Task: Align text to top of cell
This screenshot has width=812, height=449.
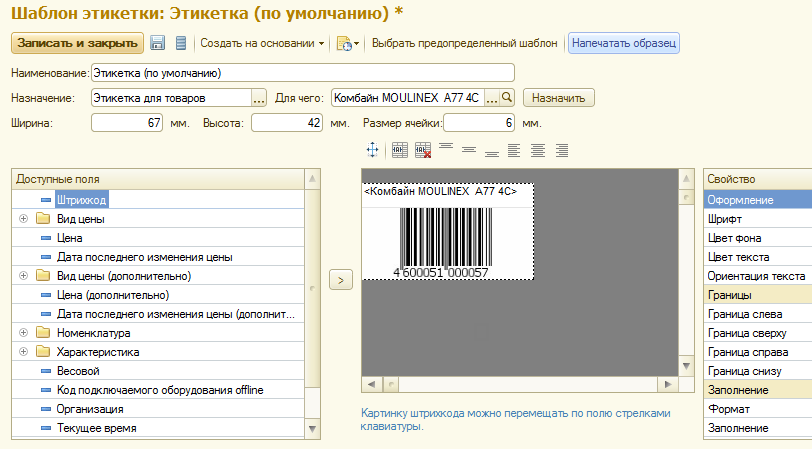Action: tap(446, 147)
